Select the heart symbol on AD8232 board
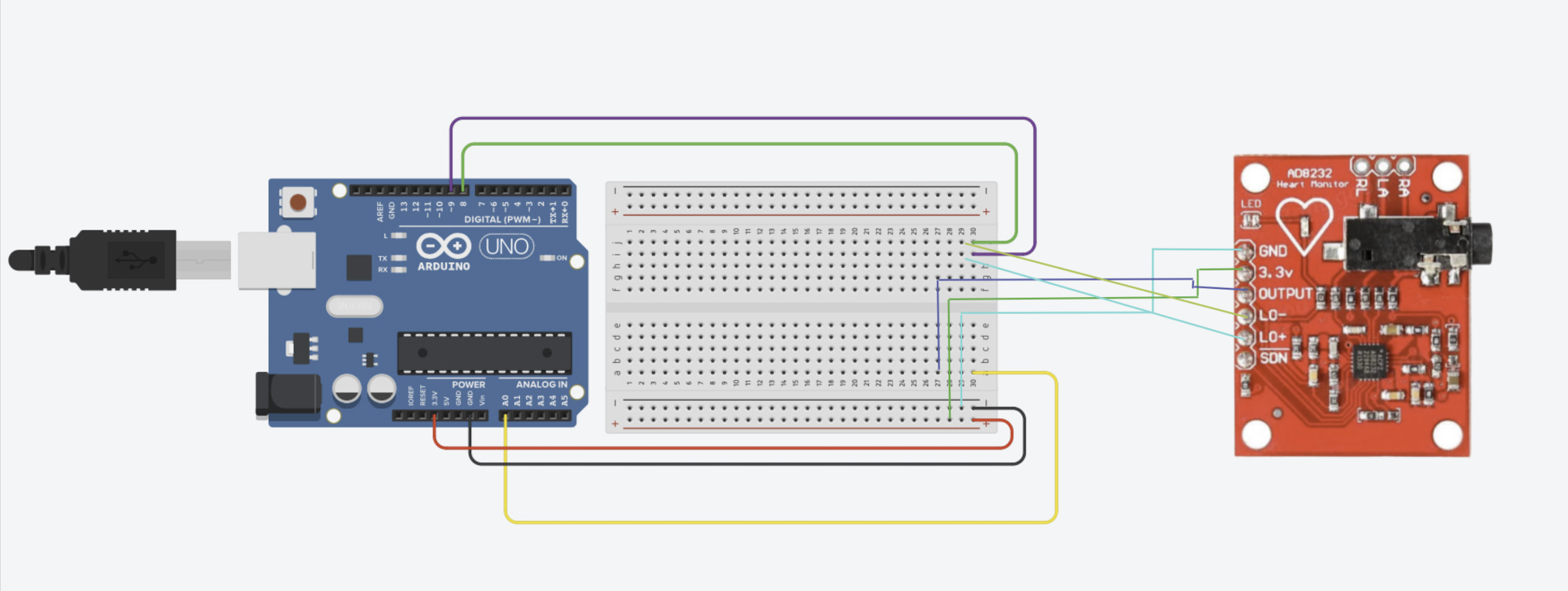Screen dimensions: 1568x591 (1304, 227)
